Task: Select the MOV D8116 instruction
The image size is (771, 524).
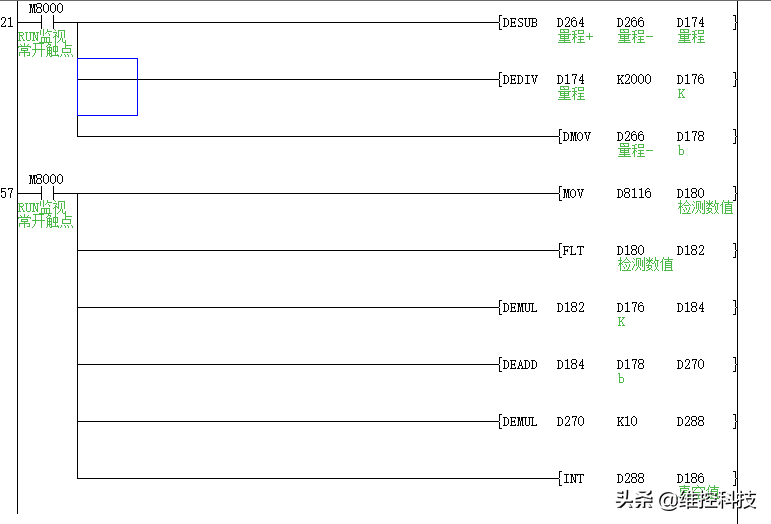Action: click(648, 194)
